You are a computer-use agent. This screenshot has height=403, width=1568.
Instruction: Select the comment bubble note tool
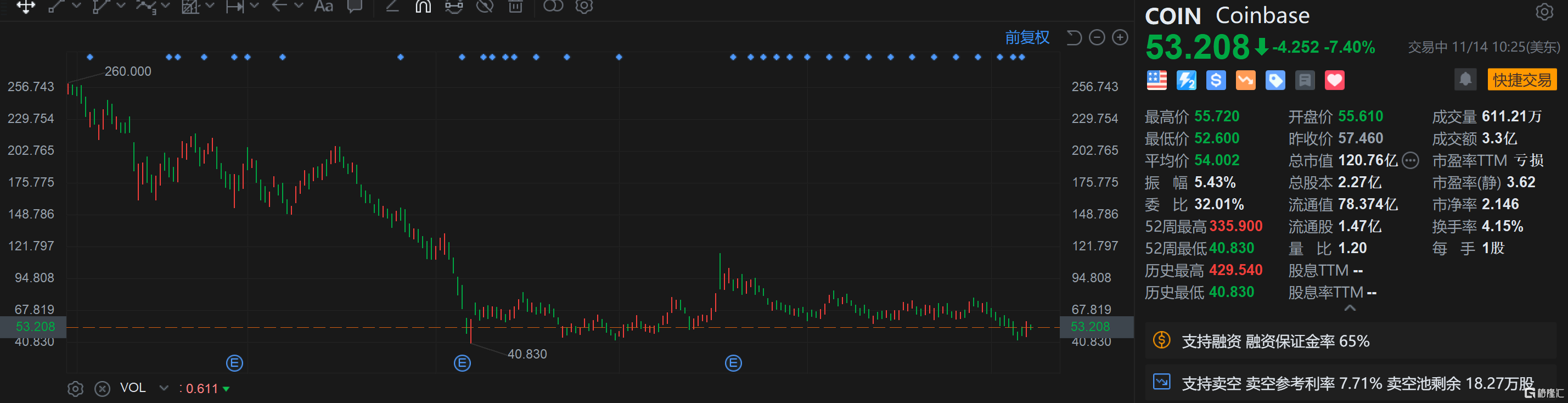coord(354,6)
